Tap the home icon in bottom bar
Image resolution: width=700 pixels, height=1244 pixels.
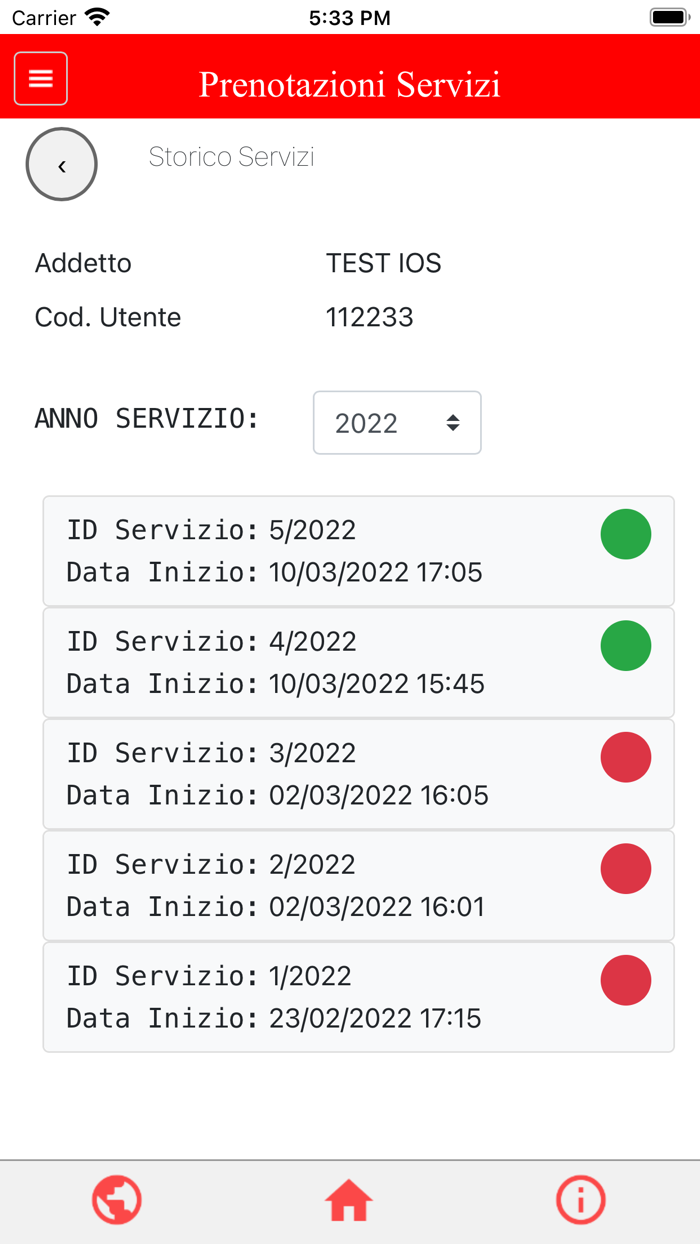pos(348,1199)
